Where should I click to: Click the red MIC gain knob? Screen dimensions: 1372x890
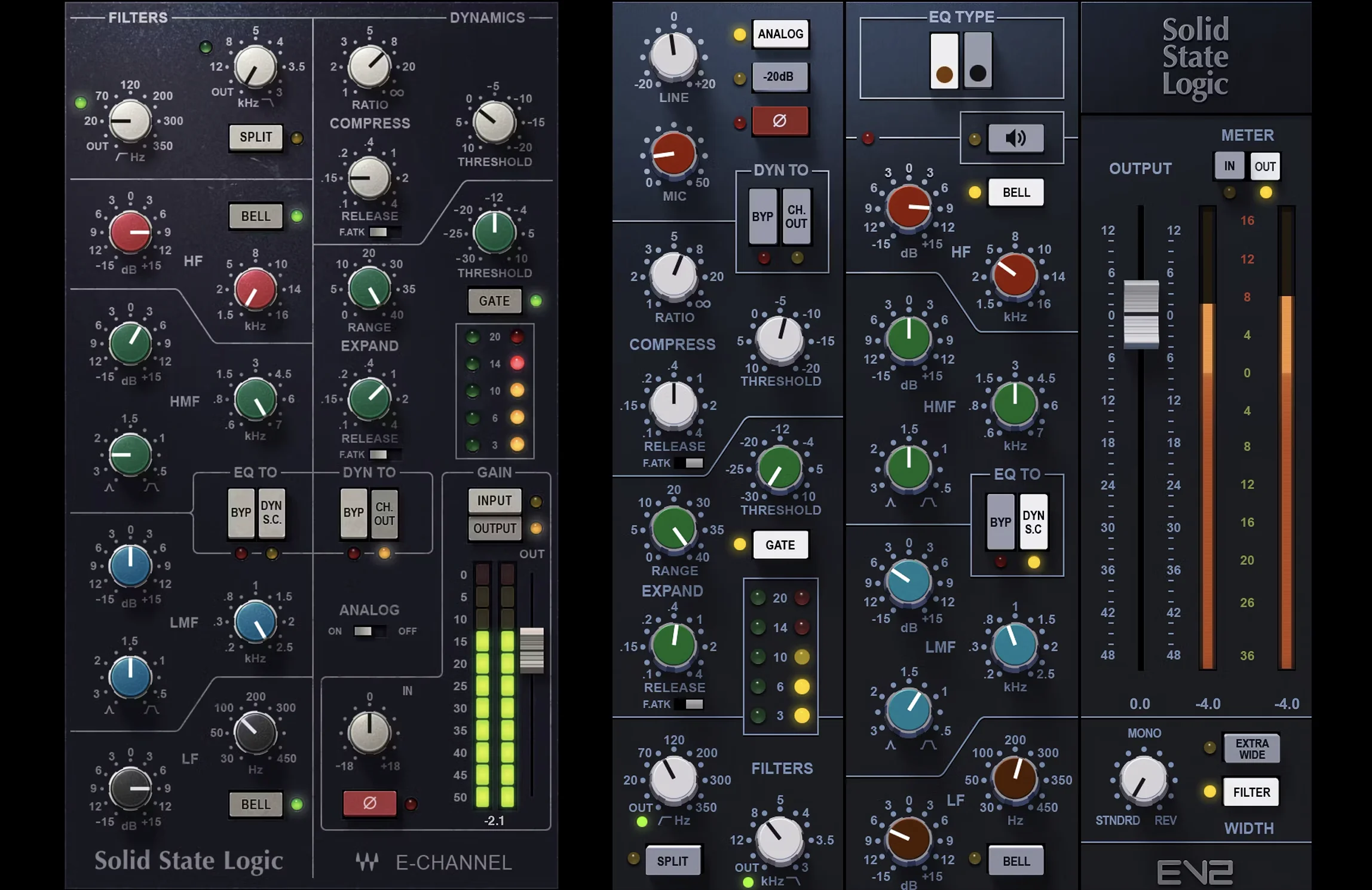tap(673, 154)
